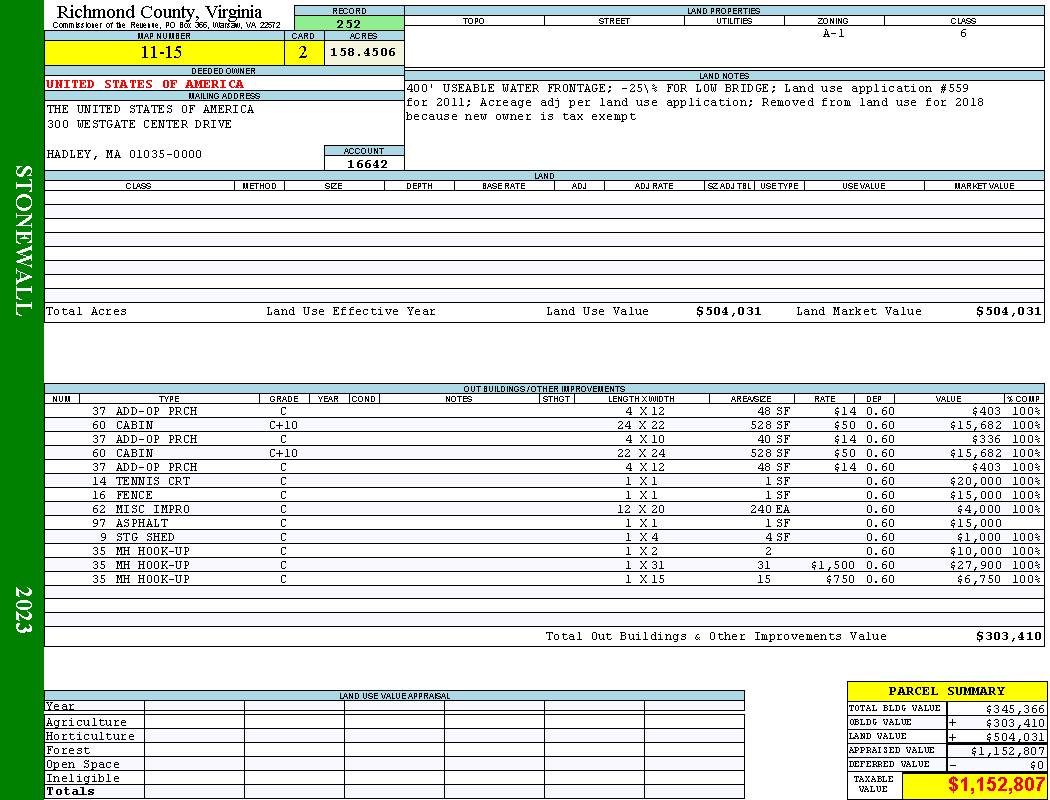
Task: Click the land class value 6
Action: coord(963,33)
